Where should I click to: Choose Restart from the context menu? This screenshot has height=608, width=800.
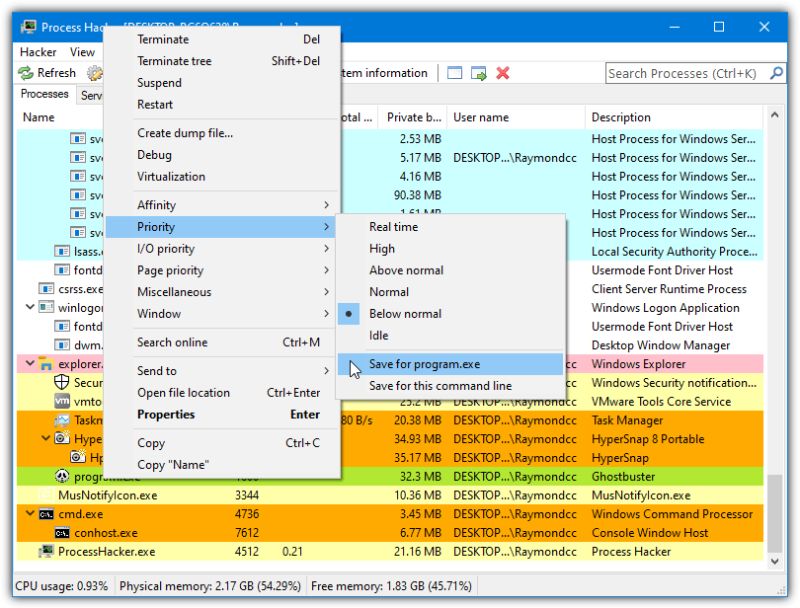[221, 105]
